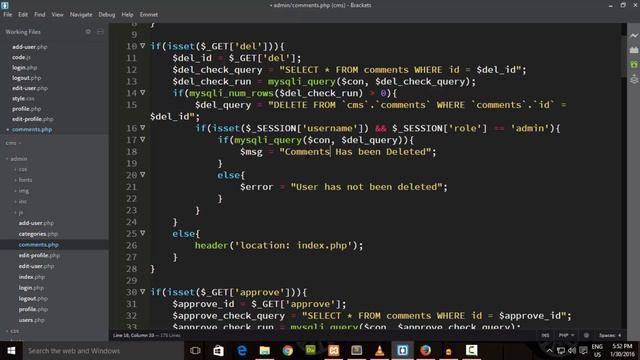
Task: Open the Help menu
Action: click(x=127, y=14)
